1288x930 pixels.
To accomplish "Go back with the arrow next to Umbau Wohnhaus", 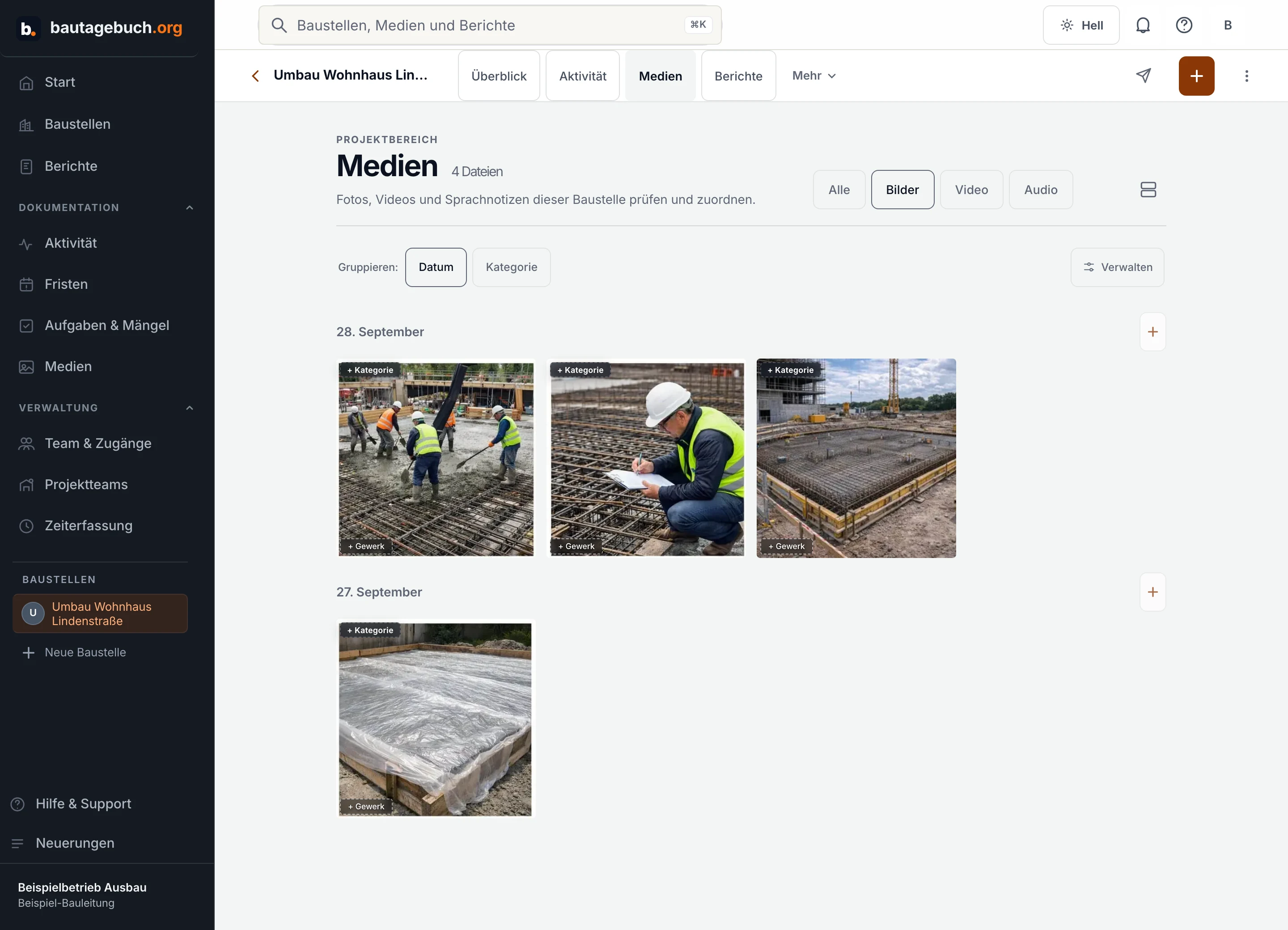I will click(x=255, y=76).
